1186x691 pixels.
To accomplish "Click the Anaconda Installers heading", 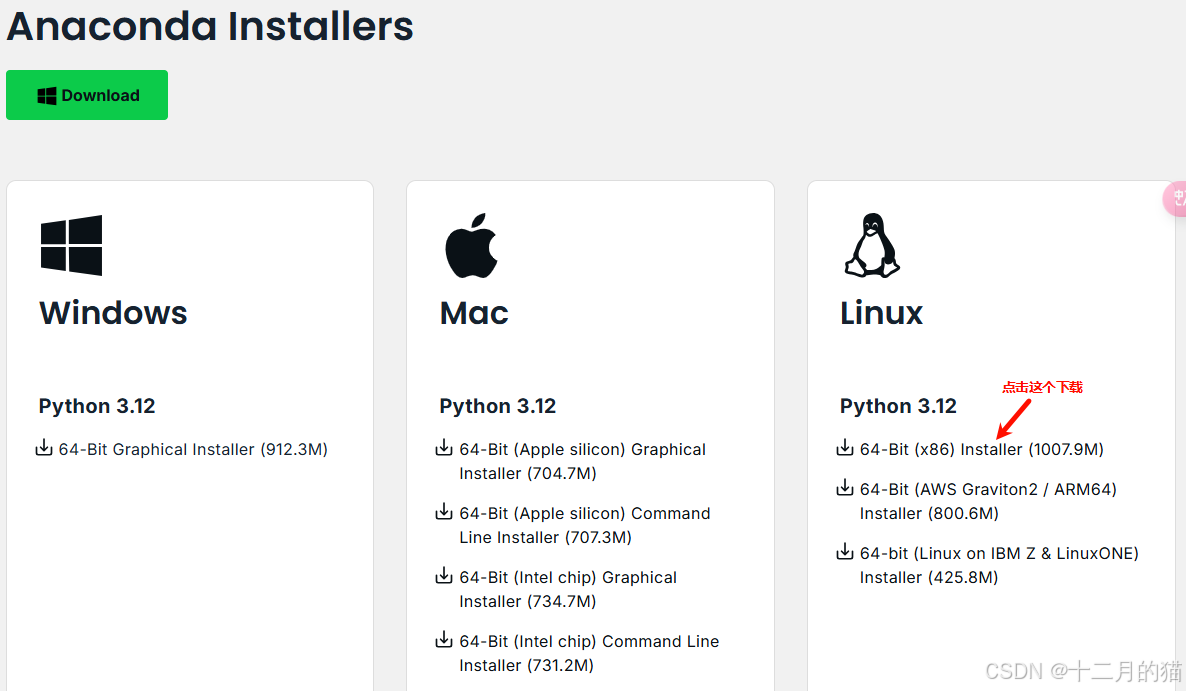I will tap(210, 26).
